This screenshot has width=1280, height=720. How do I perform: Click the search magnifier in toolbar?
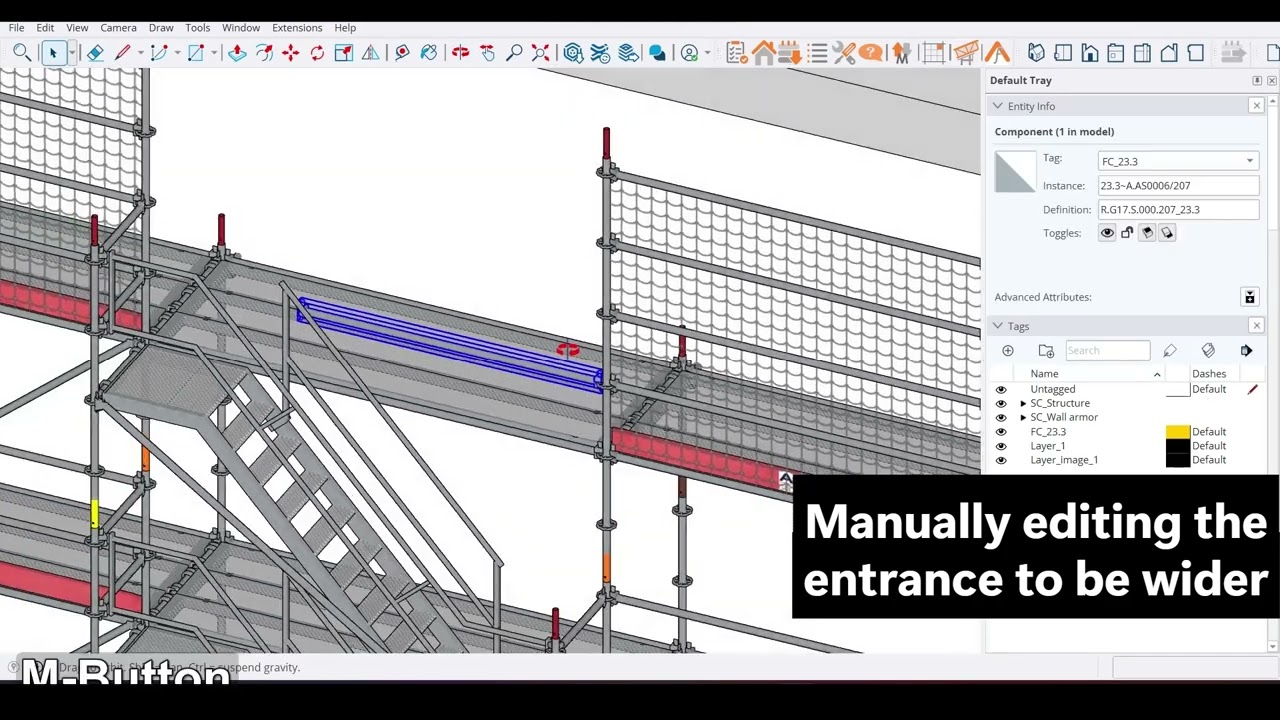[21, 53]
